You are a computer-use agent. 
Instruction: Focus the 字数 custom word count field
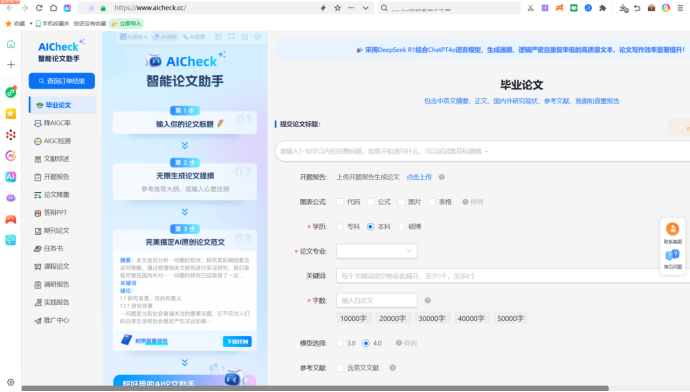[x=377, y=300]
